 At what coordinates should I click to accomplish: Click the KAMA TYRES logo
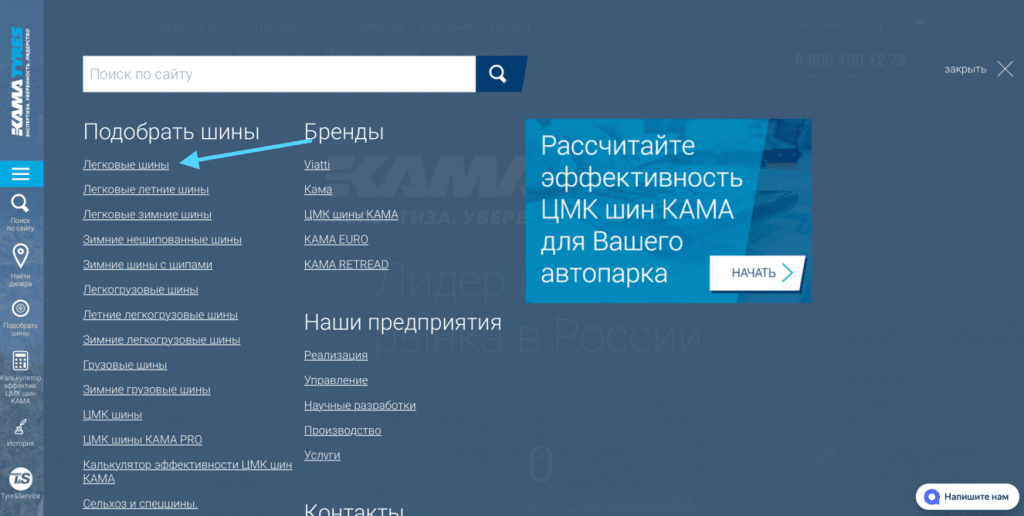[20, 82]
